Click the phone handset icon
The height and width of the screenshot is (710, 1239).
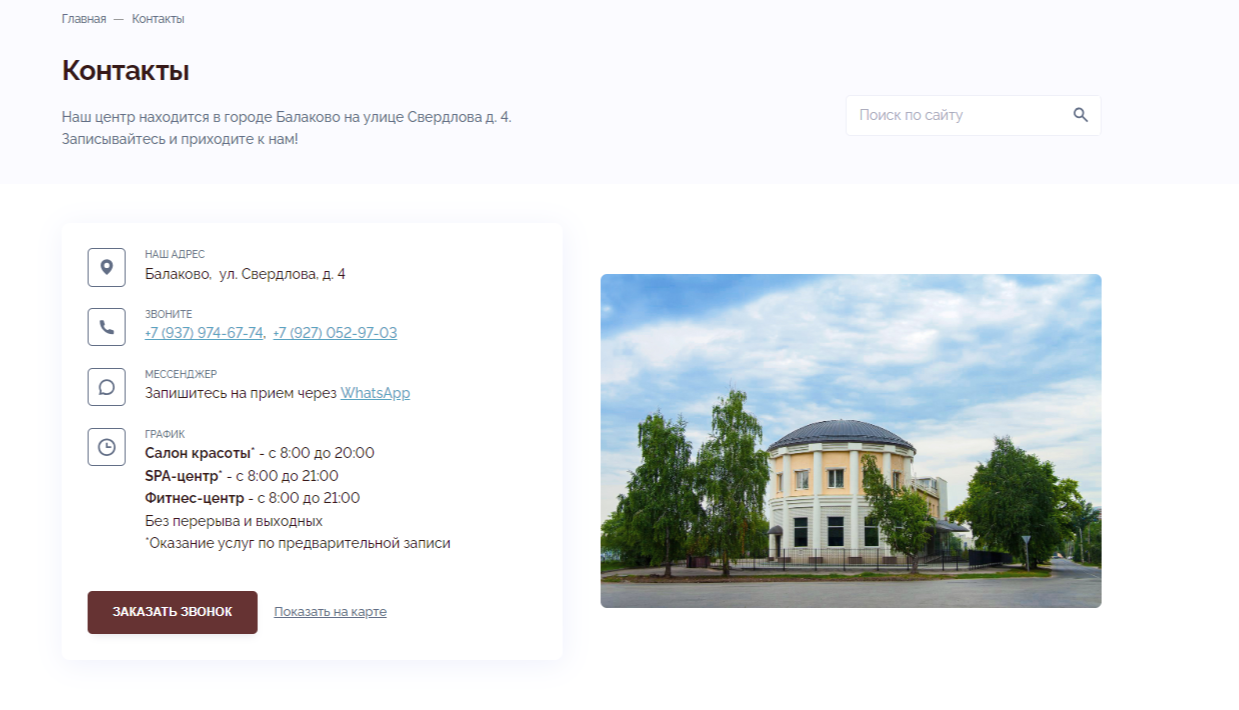tap(107, 327)
